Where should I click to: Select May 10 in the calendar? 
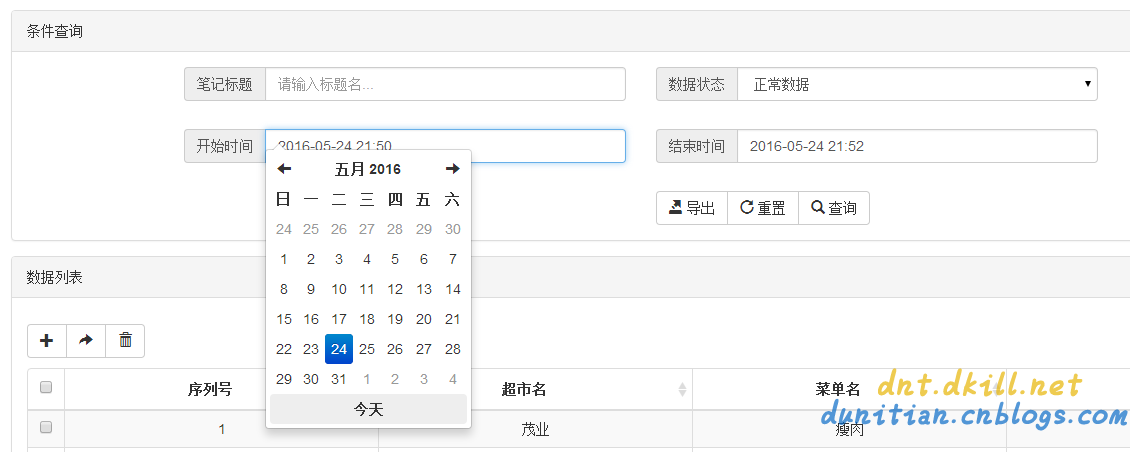pos(339,289)
